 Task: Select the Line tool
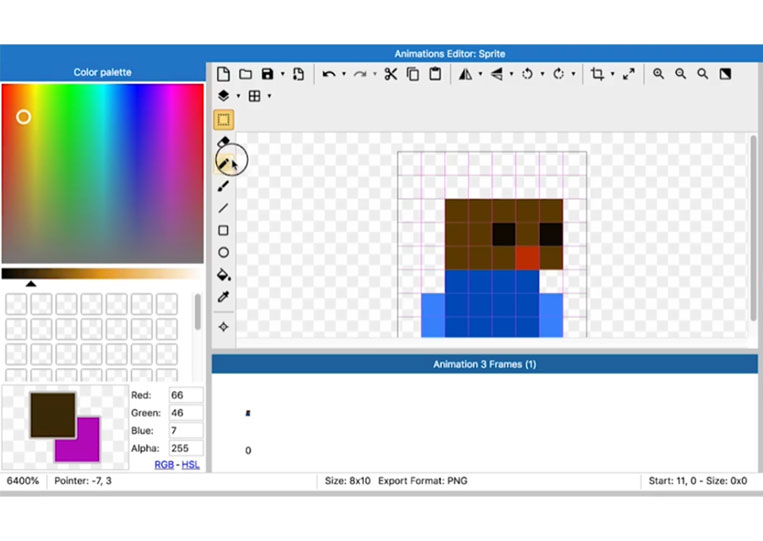223,208
